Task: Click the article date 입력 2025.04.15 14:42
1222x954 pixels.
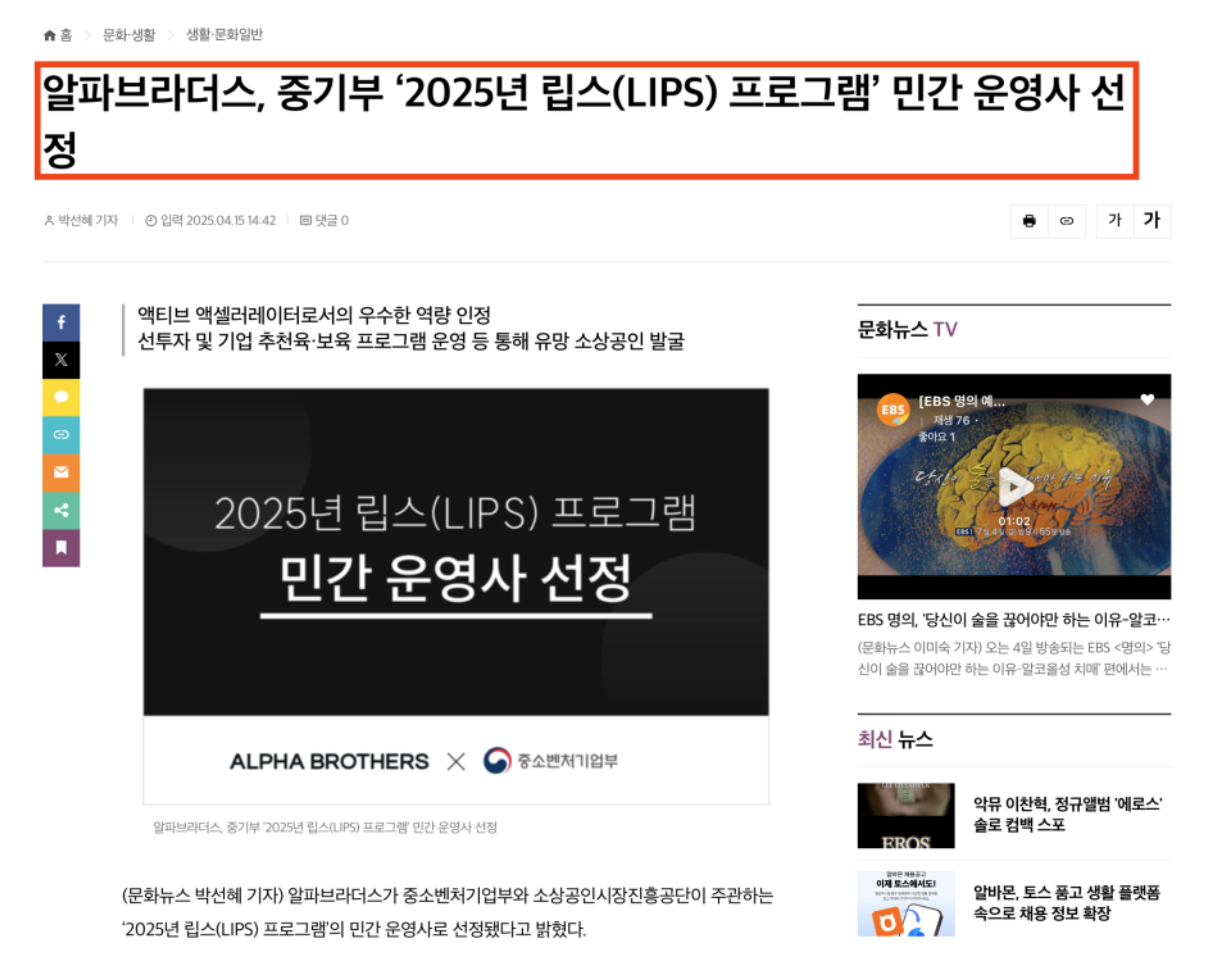Action: pos(210,221)
